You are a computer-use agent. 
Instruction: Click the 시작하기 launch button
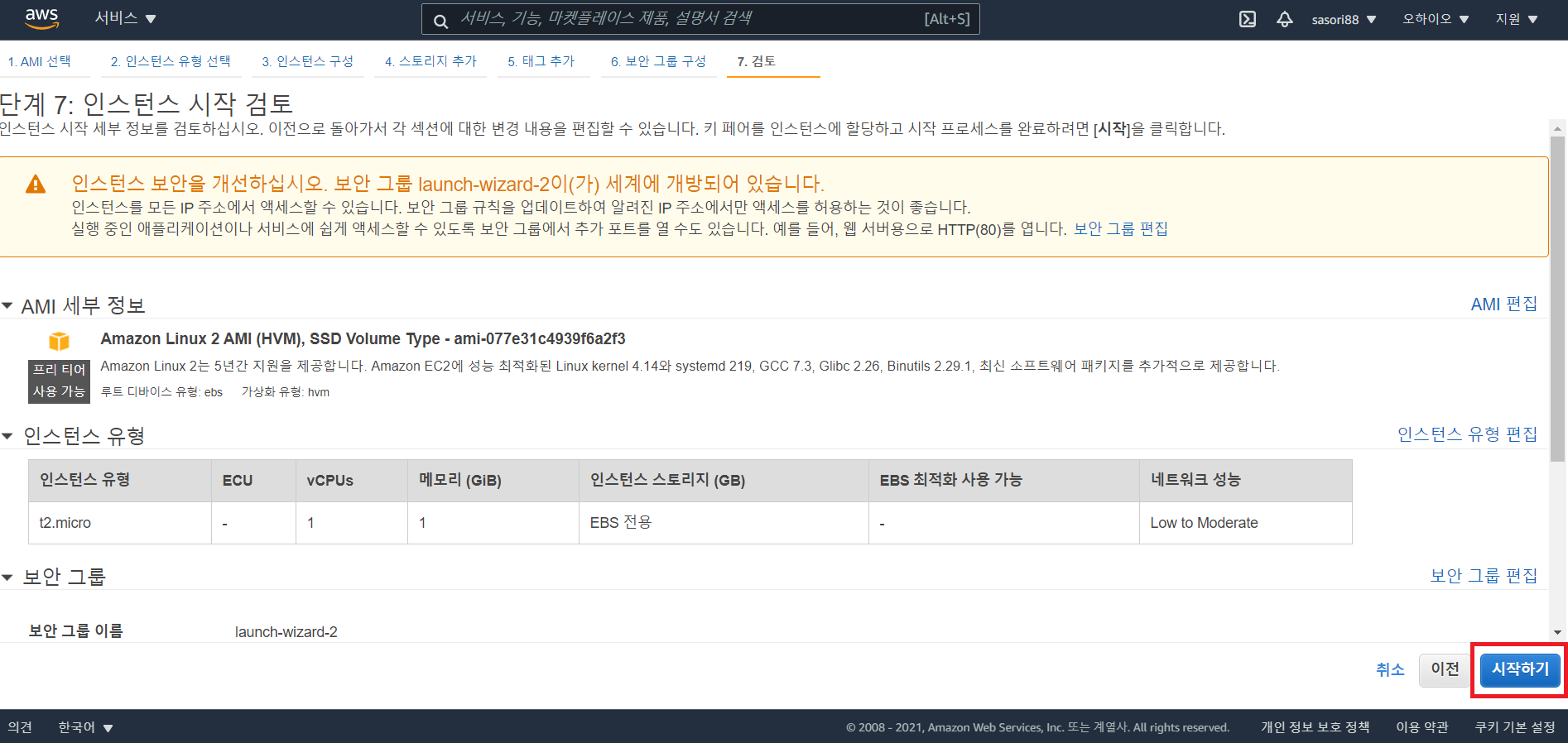point(1520,669)
